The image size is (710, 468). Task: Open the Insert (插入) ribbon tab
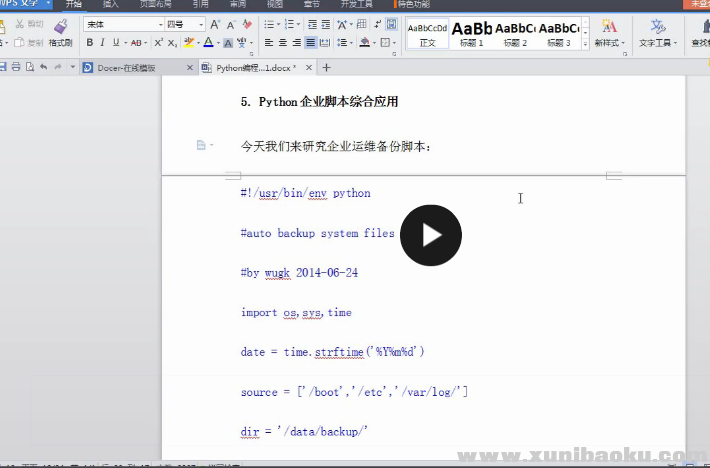(110, 5)
